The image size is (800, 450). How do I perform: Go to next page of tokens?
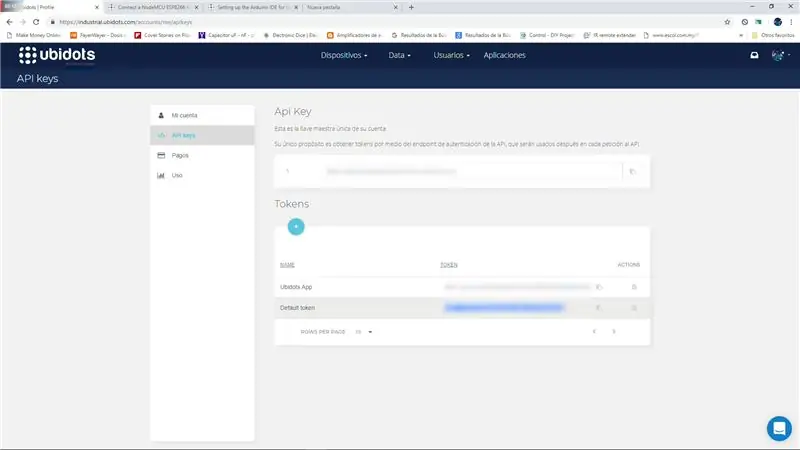(614, 332)
